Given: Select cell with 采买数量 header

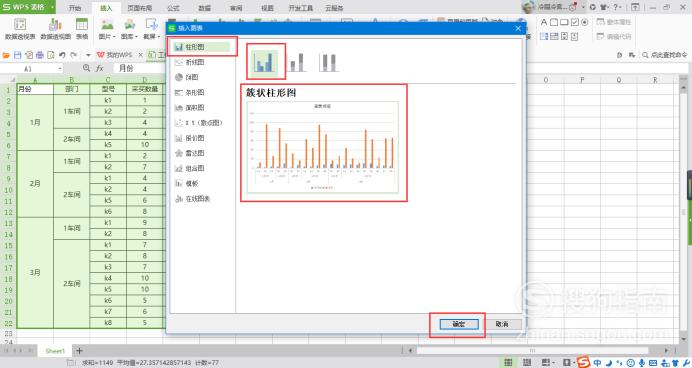Looking at the screenshot, I should 145,89.
